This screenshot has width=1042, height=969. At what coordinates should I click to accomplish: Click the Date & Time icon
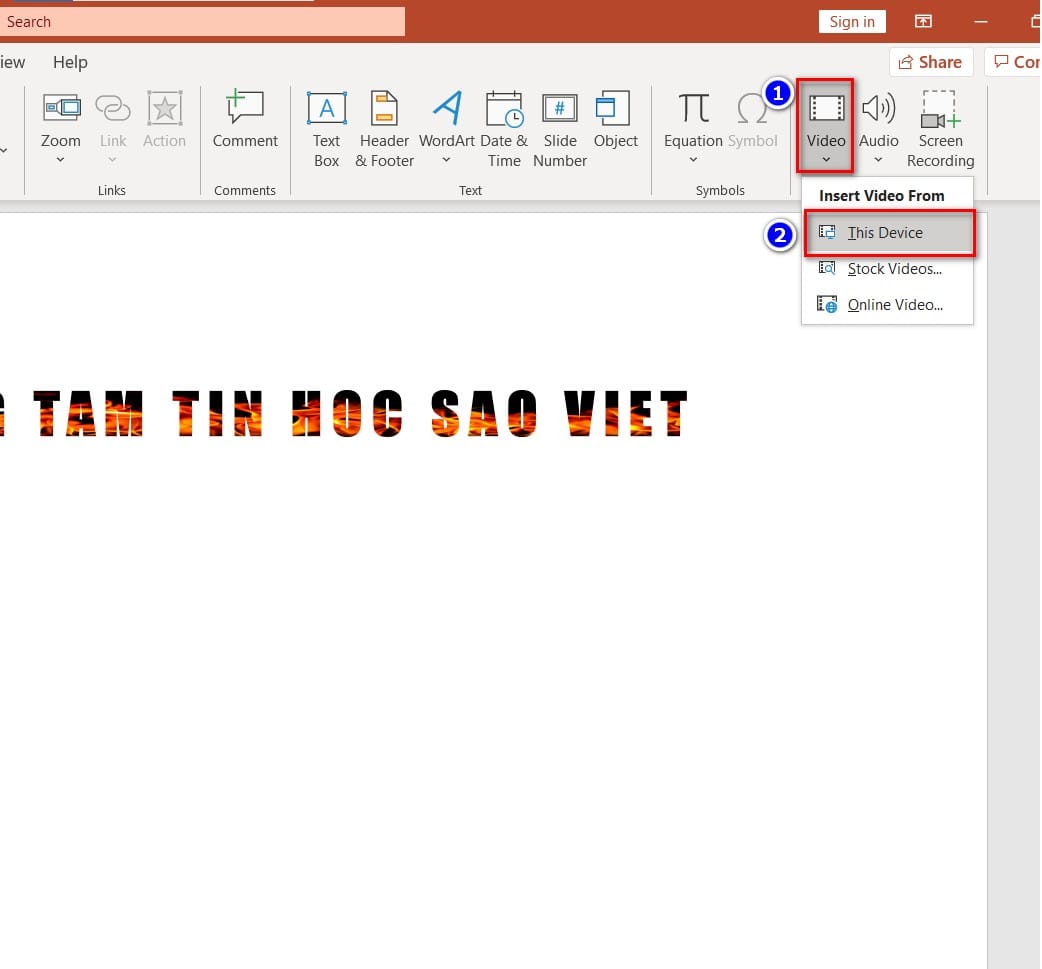[504, 108]
